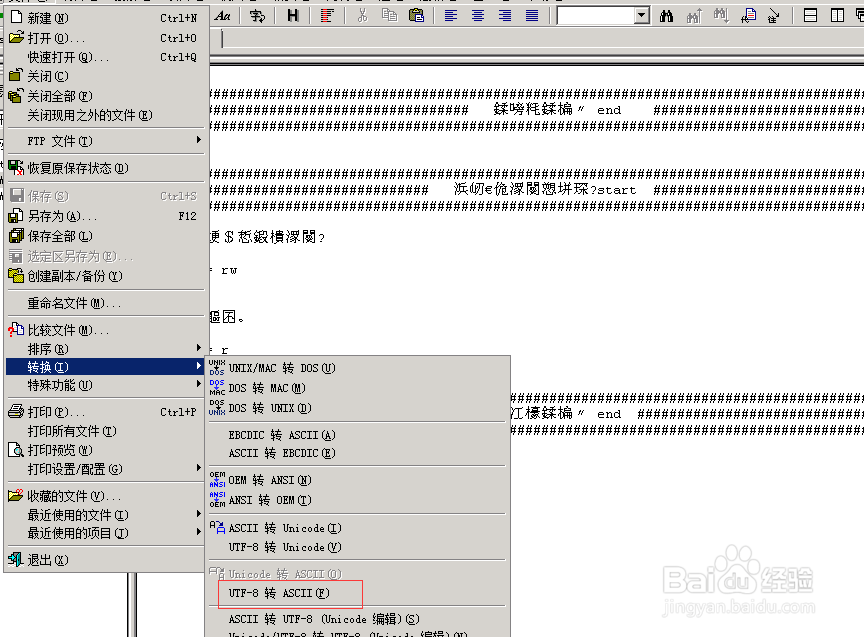Image resolution: width=864 pixels, height=637 pixels.
Task: Select 创建副本/备份(Y) menu entry
Action: pos(105,276)
